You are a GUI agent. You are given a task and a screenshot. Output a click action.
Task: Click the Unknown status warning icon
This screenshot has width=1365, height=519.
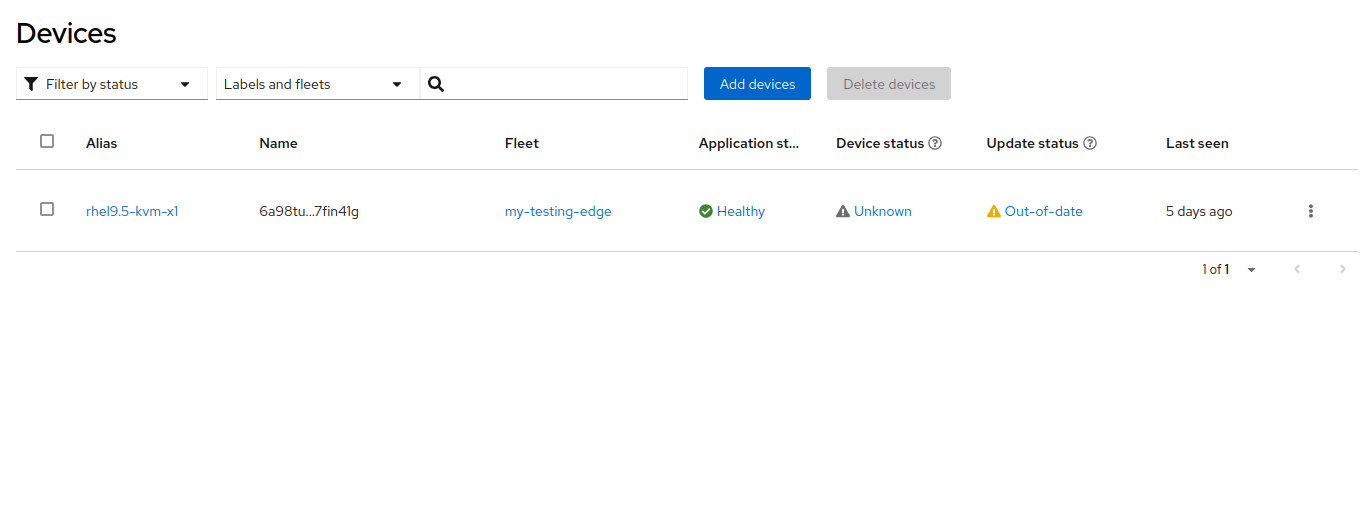843,211
